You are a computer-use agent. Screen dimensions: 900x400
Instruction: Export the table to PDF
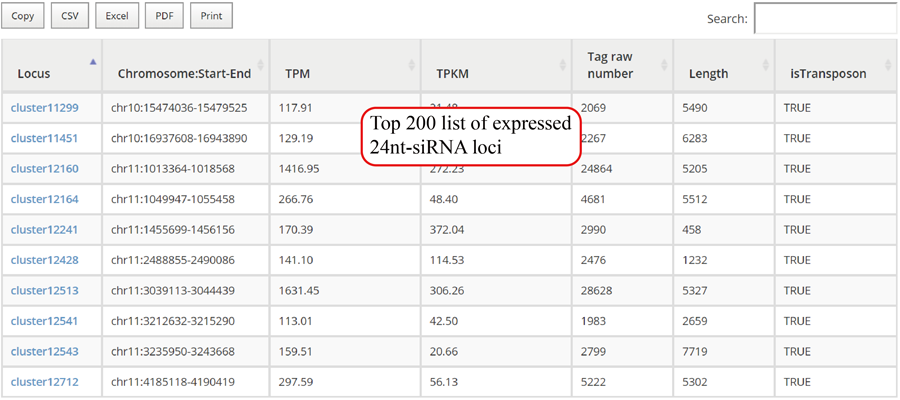pos(164,16)
